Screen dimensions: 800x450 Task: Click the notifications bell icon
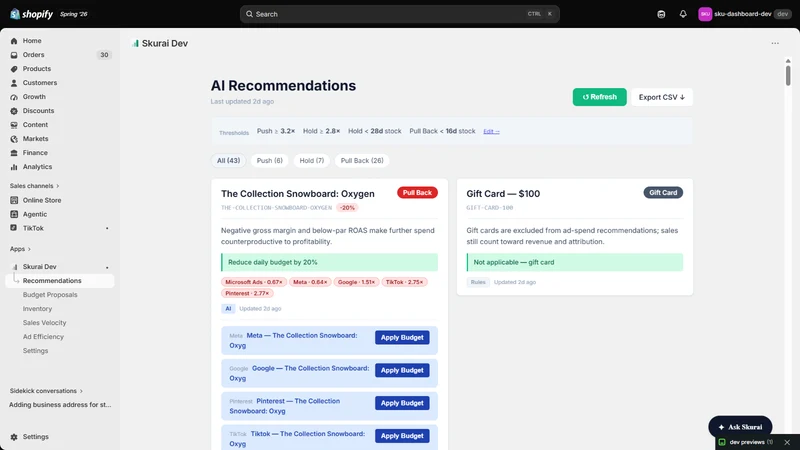(x=683, y=14)
